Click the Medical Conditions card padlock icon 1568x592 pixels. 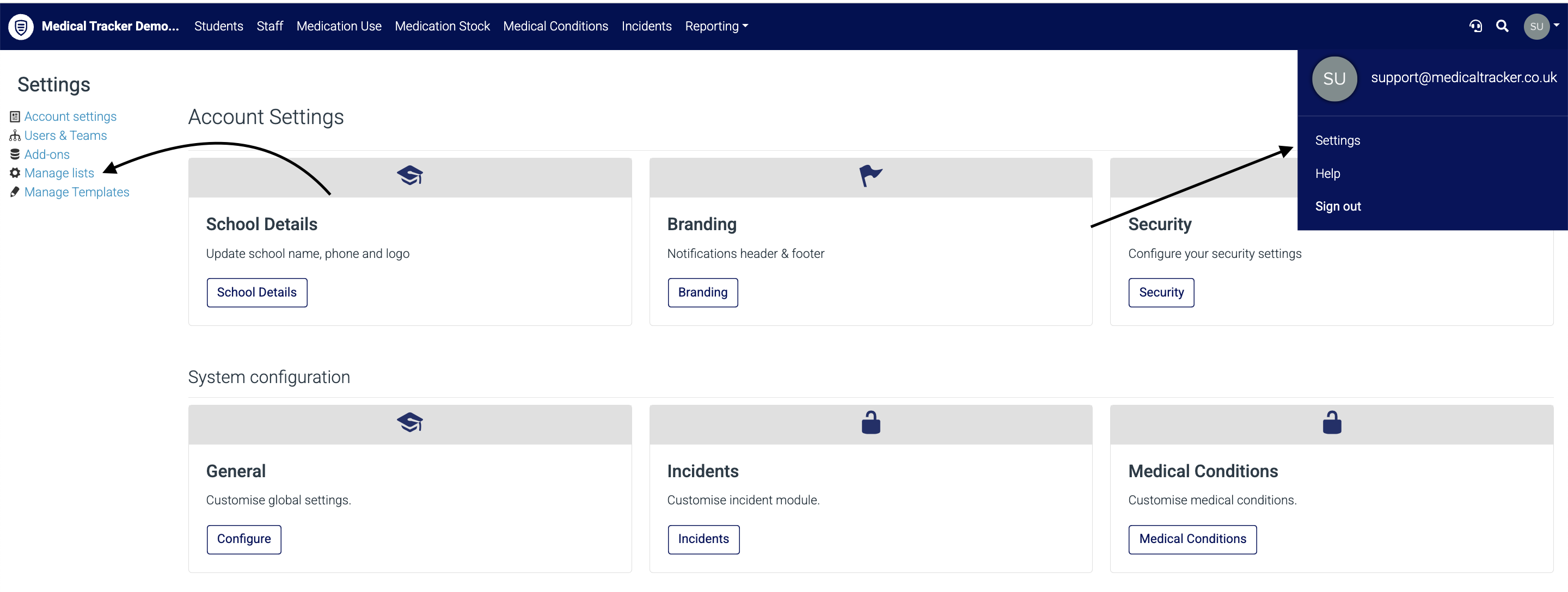pyautogui.click(x=1332, y=422)
